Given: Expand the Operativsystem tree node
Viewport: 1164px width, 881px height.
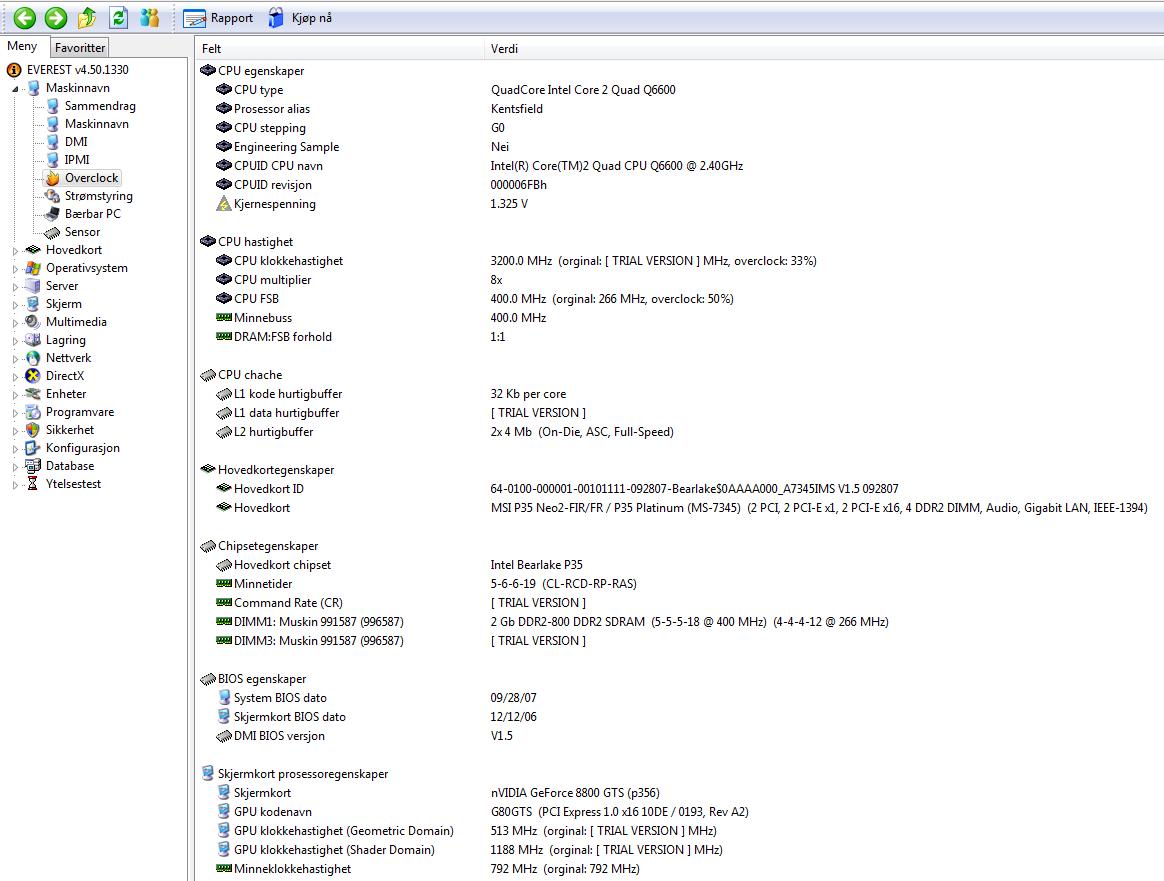Looking at the screenshot, I should coord(15,269).
